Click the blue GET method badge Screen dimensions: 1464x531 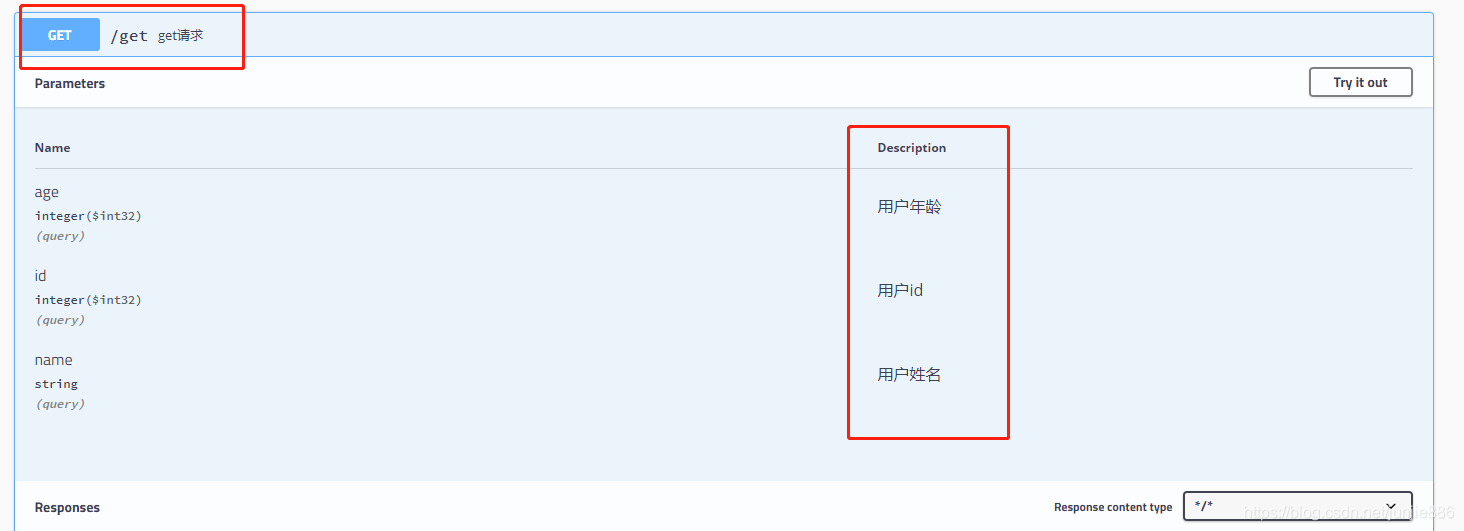60,35
